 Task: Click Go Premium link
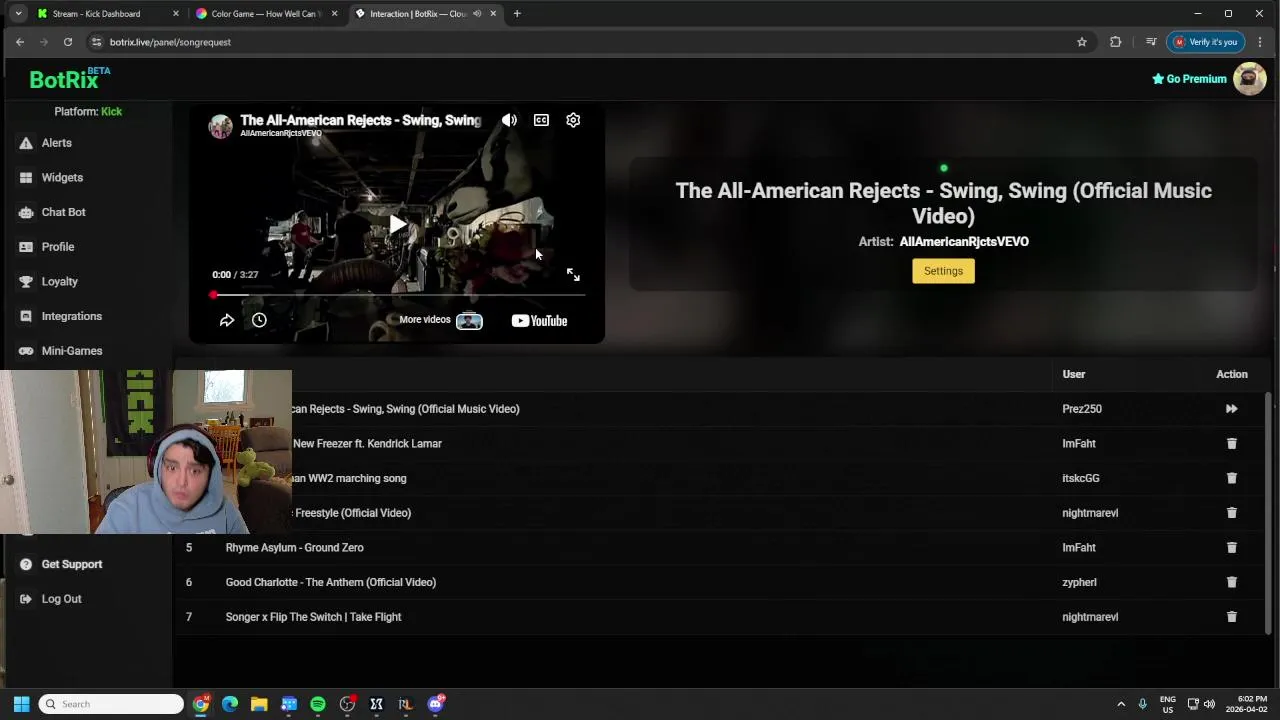click(x=1189, y=79)
